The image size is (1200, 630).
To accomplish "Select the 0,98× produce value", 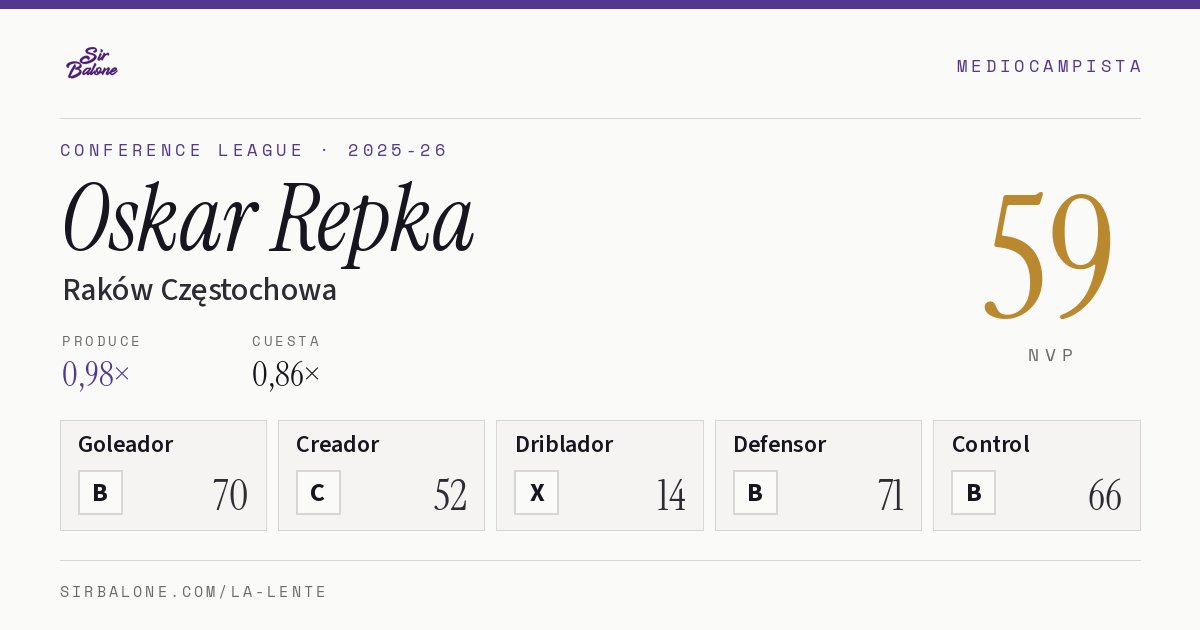I will (x=96, y=374).
